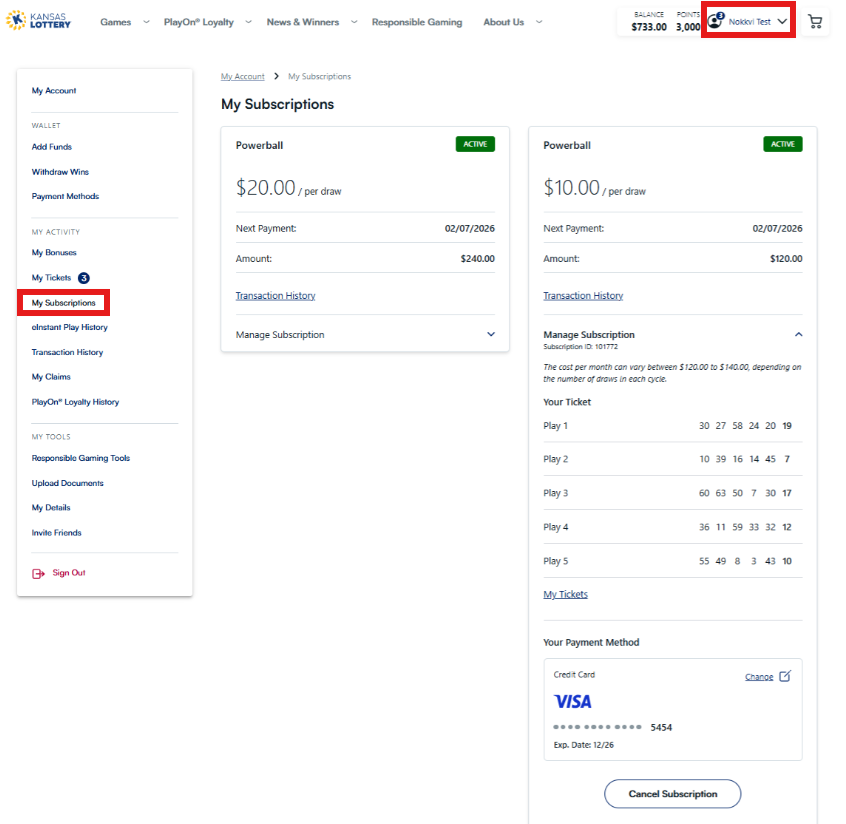Image resolution: width=846 pixels, height=824 pixels.
Task: Click the My Tickets badge showing 3
Action: (84, 278)
